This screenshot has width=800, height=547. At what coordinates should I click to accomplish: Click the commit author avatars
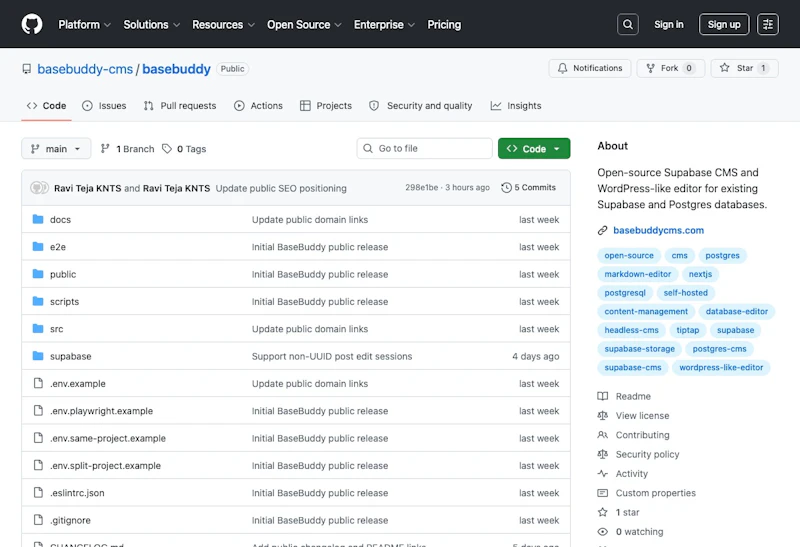39,188
